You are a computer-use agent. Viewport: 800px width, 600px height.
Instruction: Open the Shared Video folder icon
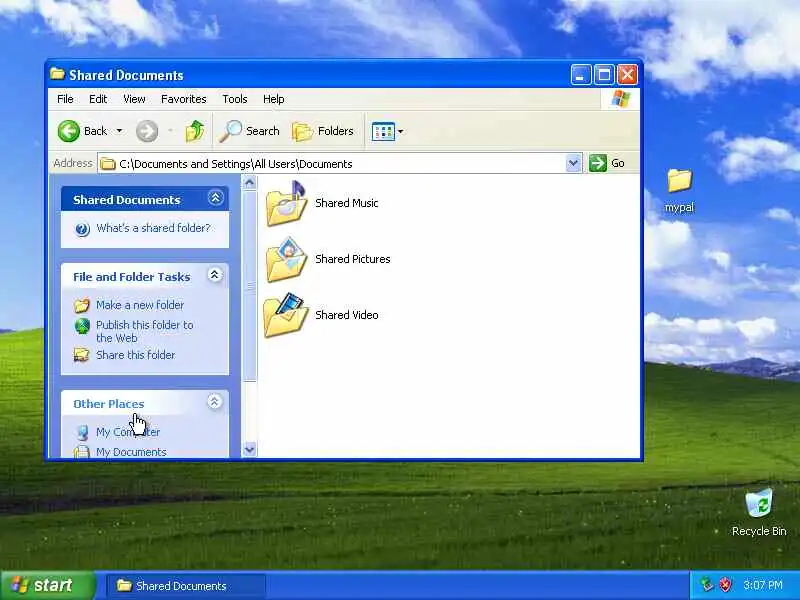pyautogui.click(x=286, y=315)
